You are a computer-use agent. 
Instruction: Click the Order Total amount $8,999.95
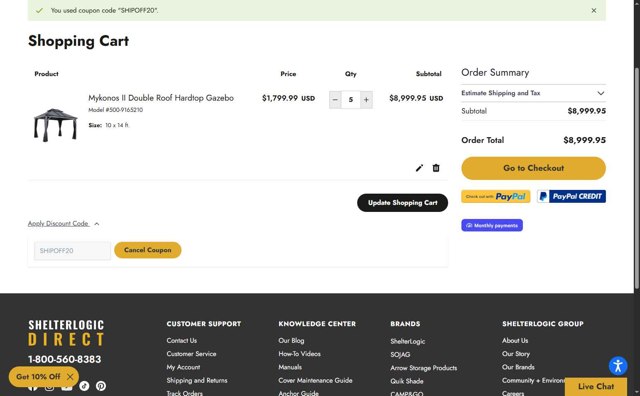point(584,140)
